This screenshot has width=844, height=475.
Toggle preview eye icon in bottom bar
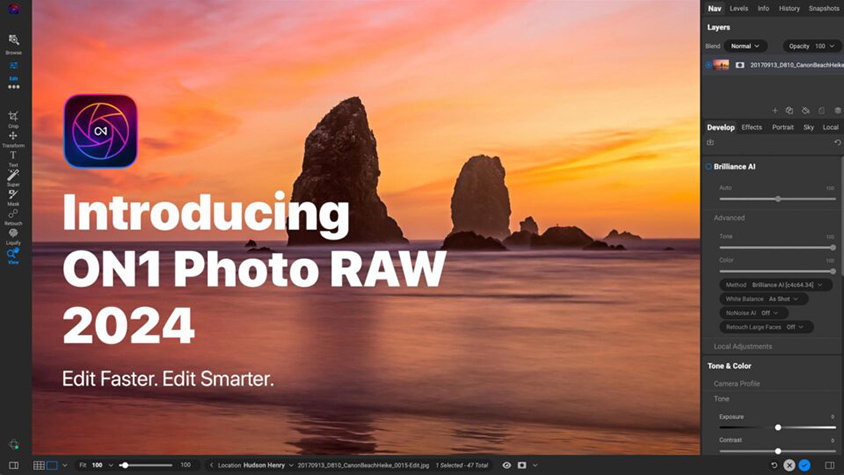click(x=506, y=465)
